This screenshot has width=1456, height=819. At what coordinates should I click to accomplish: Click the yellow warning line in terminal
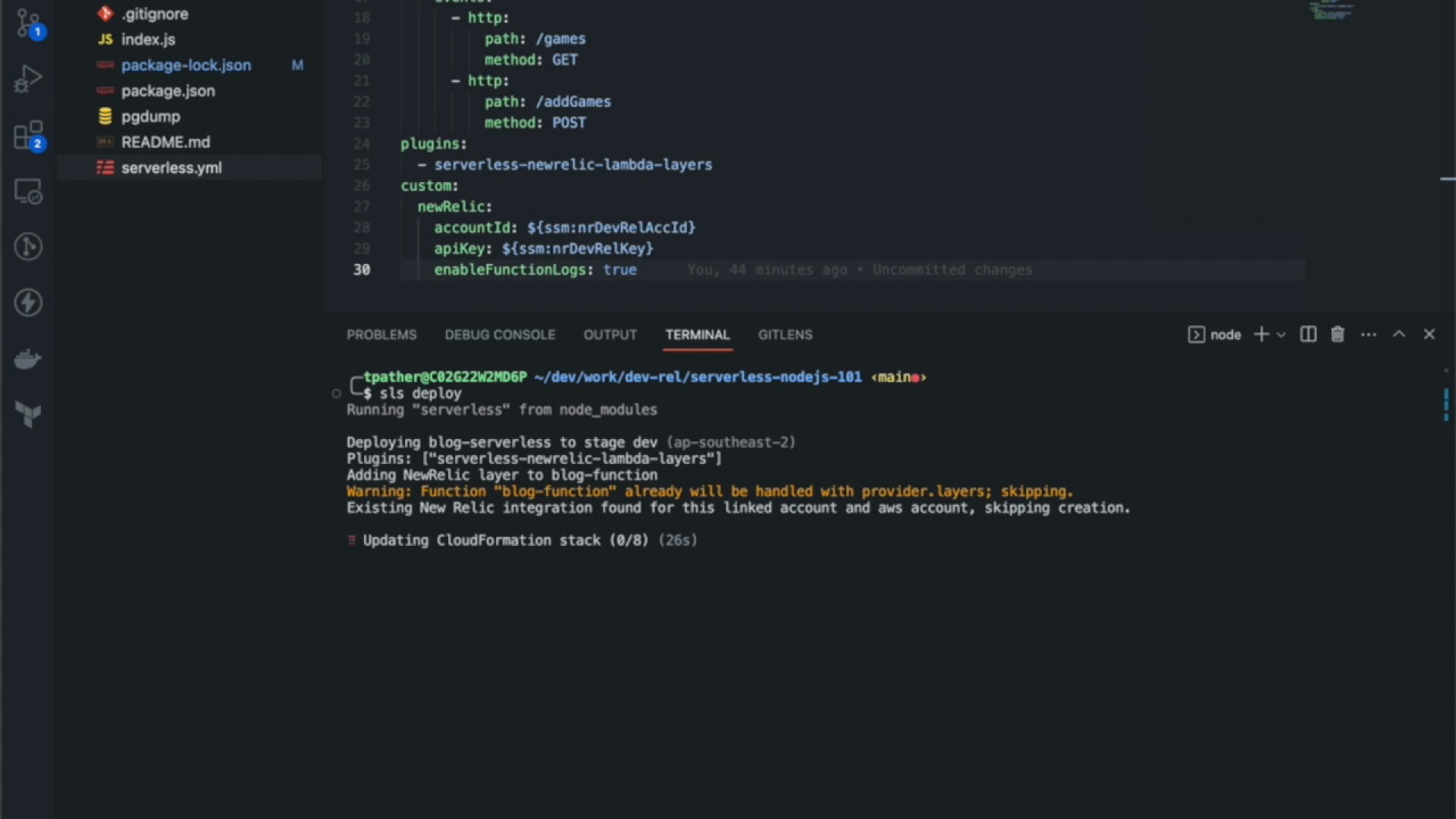point(710,491)
